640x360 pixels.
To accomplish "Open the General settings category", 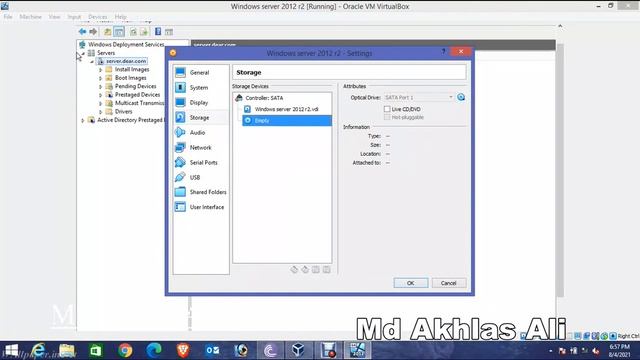I will 200,73.
